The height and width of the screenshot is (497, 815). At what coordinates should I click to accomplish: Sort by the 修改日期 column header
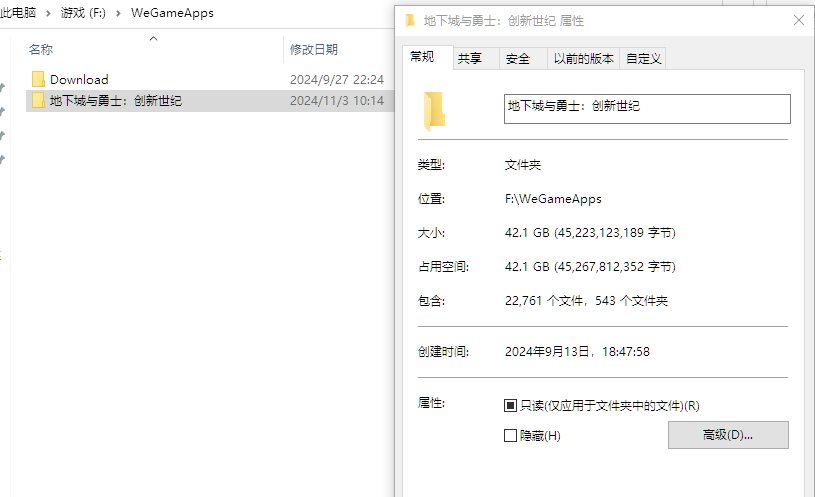pyautogui.click(x=314, y=49)
